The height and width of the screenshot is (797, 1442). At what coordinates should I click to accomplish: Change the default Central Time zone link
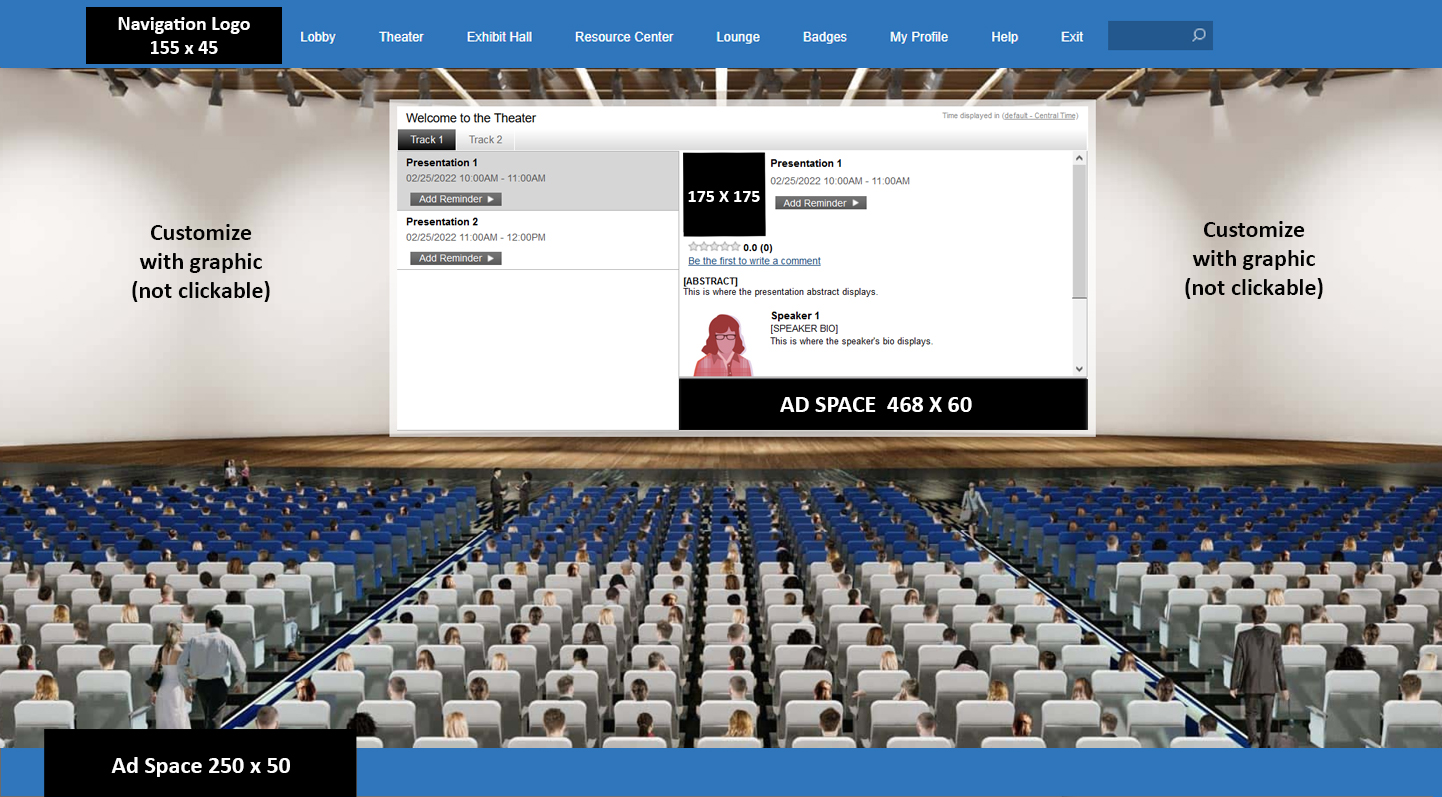coord(1040,116)
